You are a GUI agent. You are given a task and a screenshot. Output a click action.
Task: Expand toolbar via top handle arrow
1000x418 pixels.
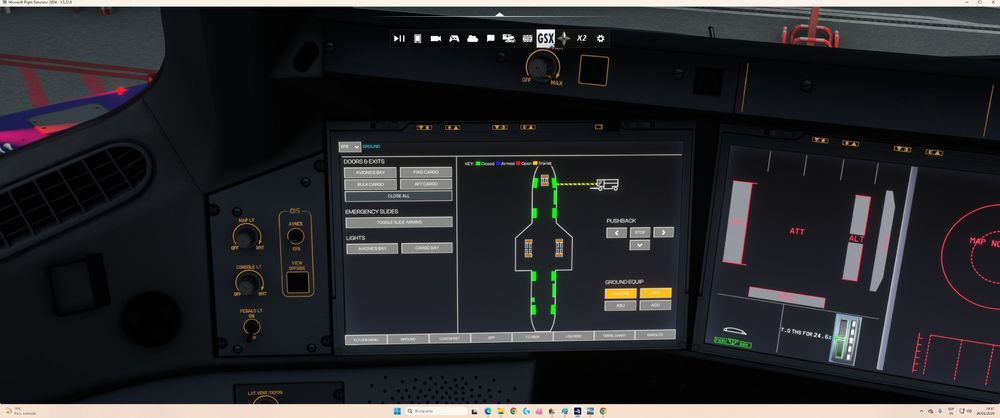point(499,14)
